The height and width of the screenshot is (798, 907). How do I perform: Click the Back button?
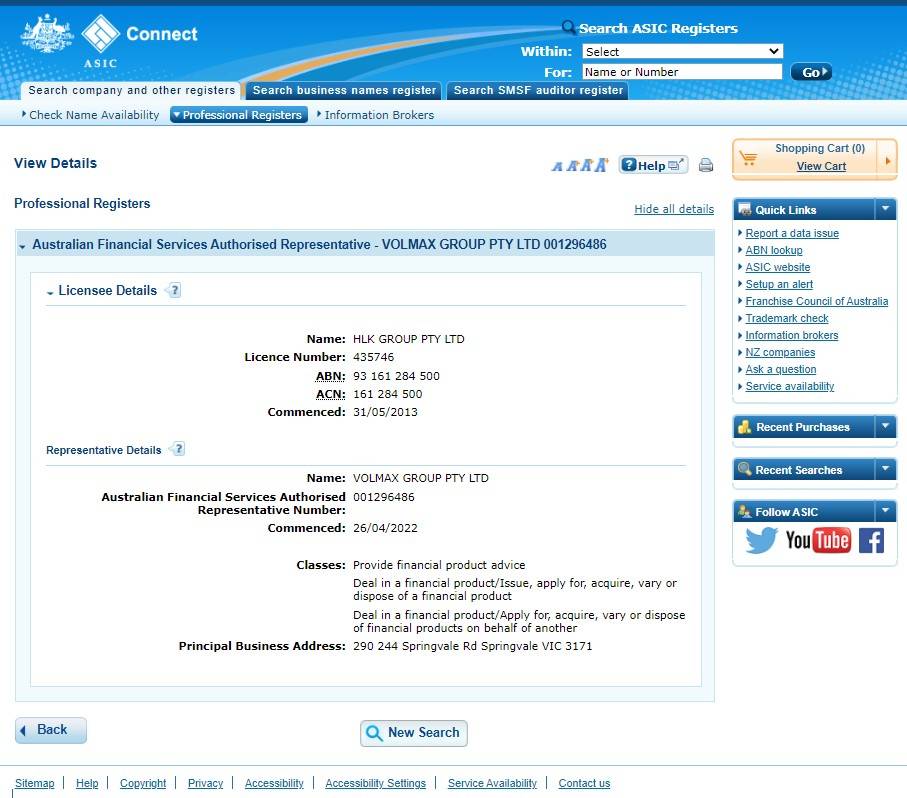coord(51,730)
